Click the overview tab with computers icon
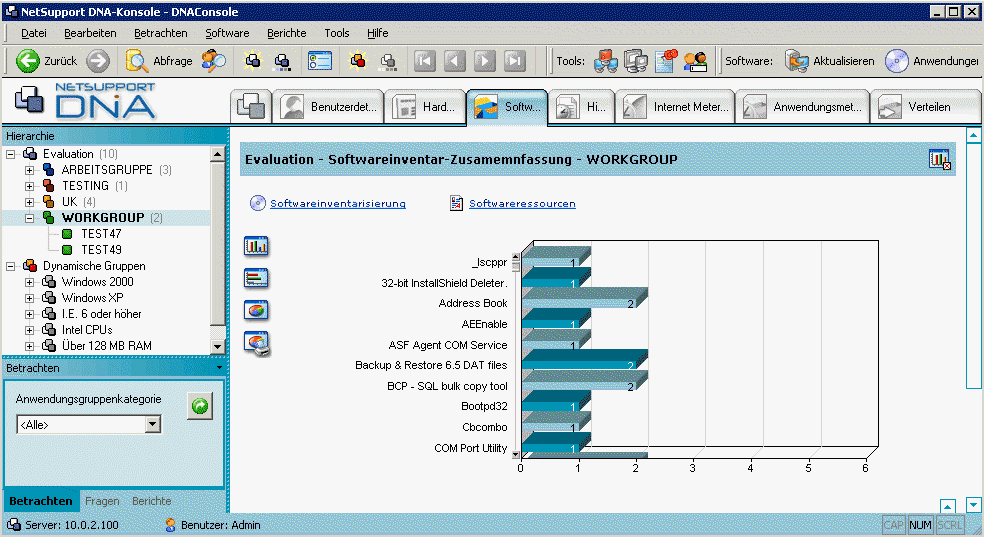 click(x=250, y=107)
